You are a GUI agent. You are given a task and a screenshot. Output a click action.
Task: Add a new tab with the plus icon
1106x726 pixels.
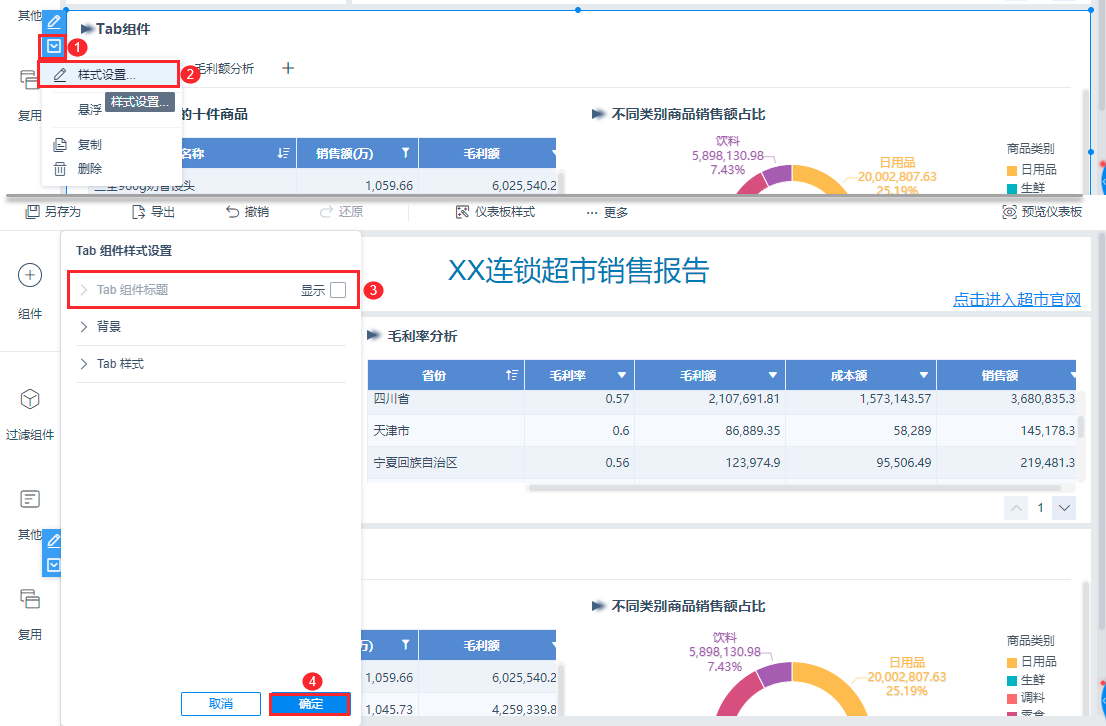[288, 68]
